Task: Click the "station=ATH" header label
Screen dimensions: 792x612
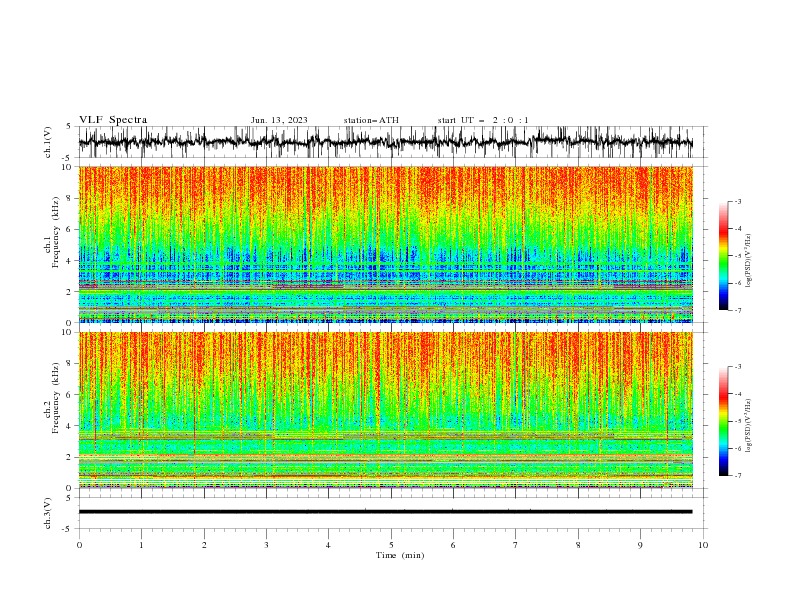Action: [x=371, y=120]
